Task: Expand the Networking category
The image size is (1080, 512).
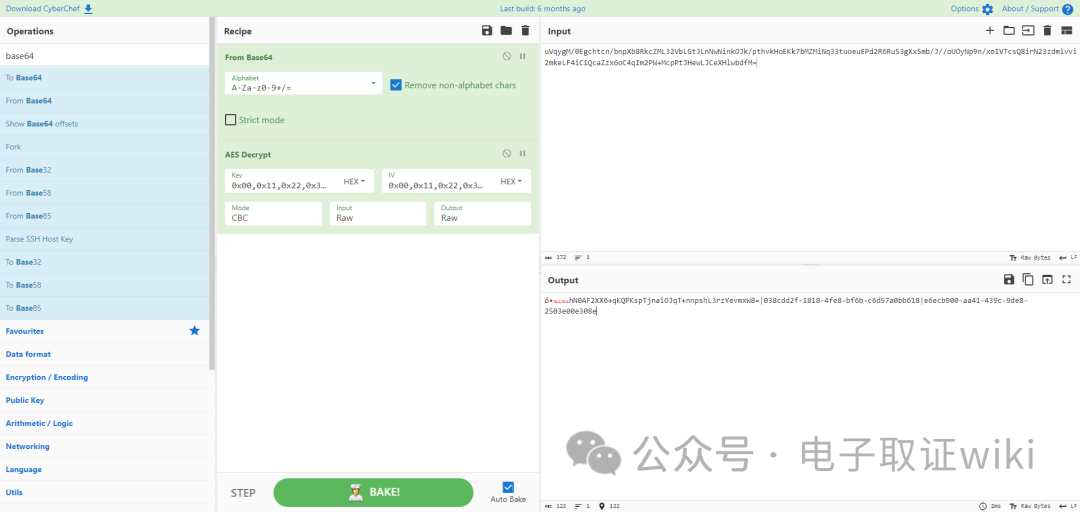Action: click(x=105, y=447)
